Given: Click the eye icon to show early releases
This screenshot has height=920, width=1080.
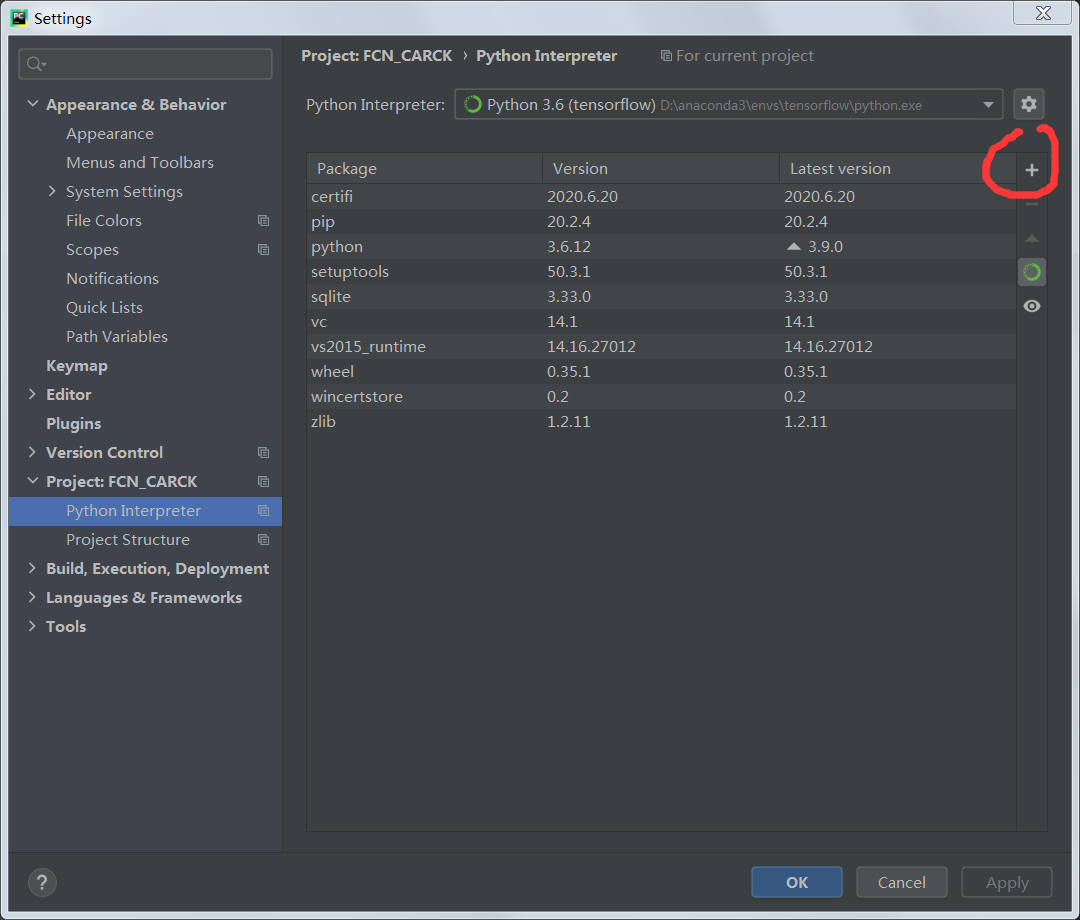Looking at the screenshot, I should [x=1031, y=305].
